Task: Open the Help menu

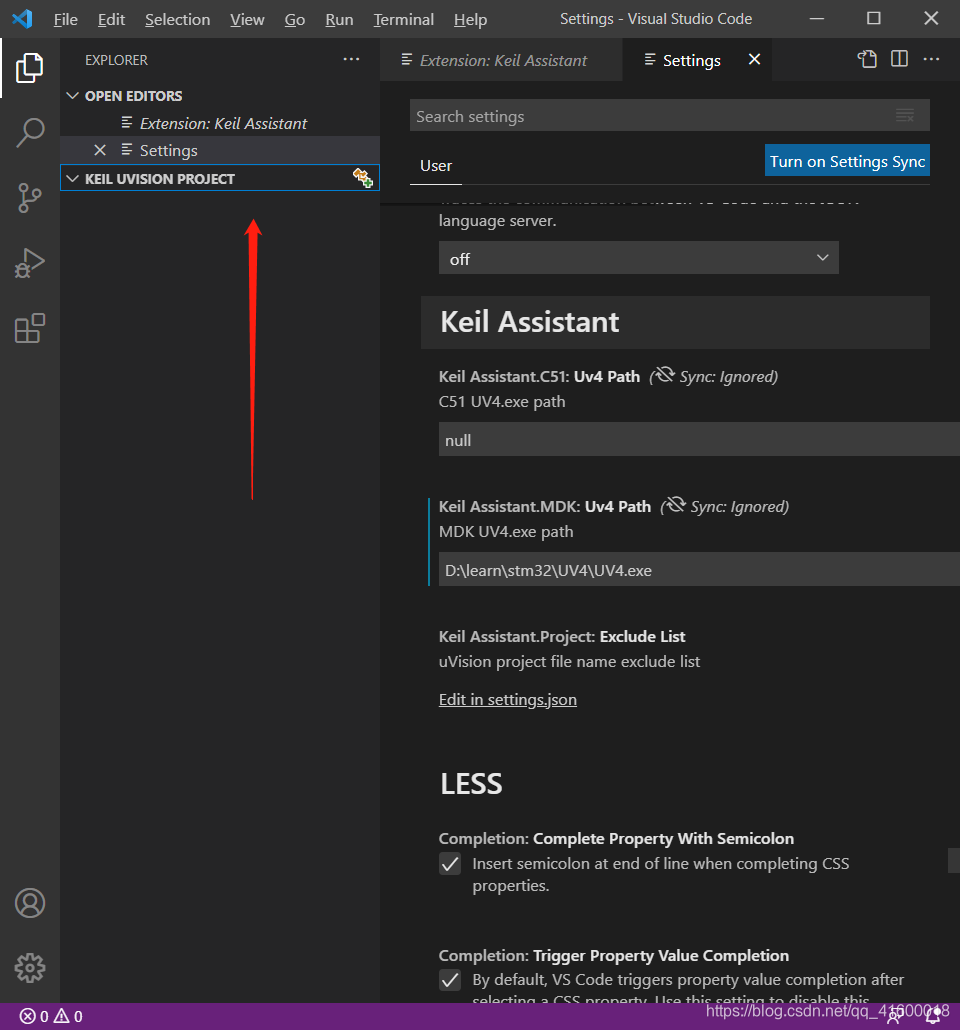Action: click(x=470, y=20)
